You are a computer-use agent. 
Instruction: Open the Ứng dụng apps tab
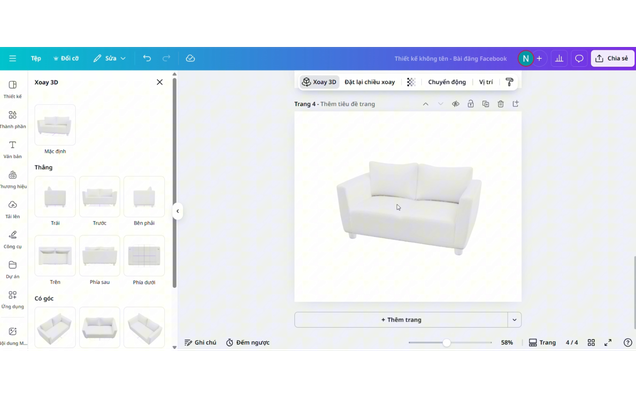coord(13,299)
